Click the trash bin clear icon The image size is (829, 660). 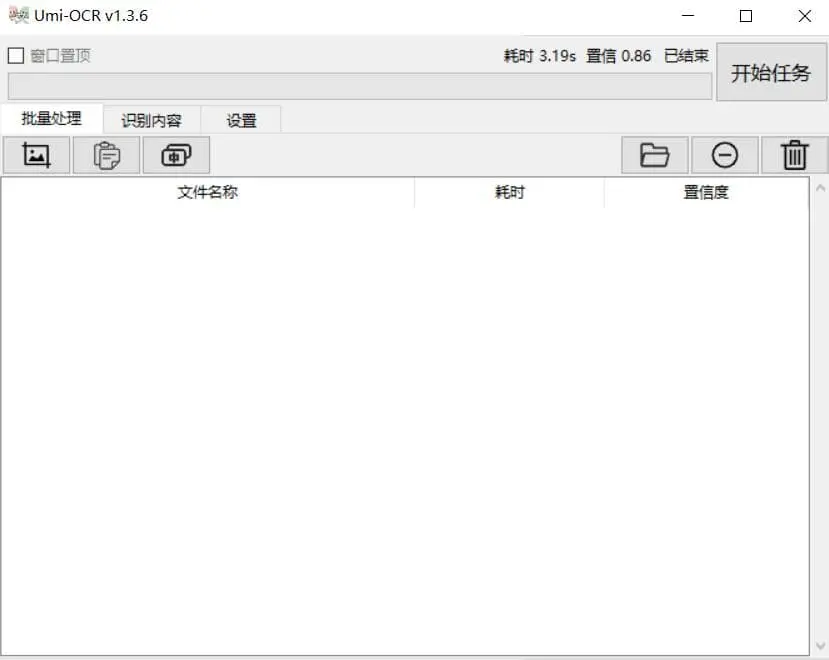pyautogui.click(x=794, y=155)
